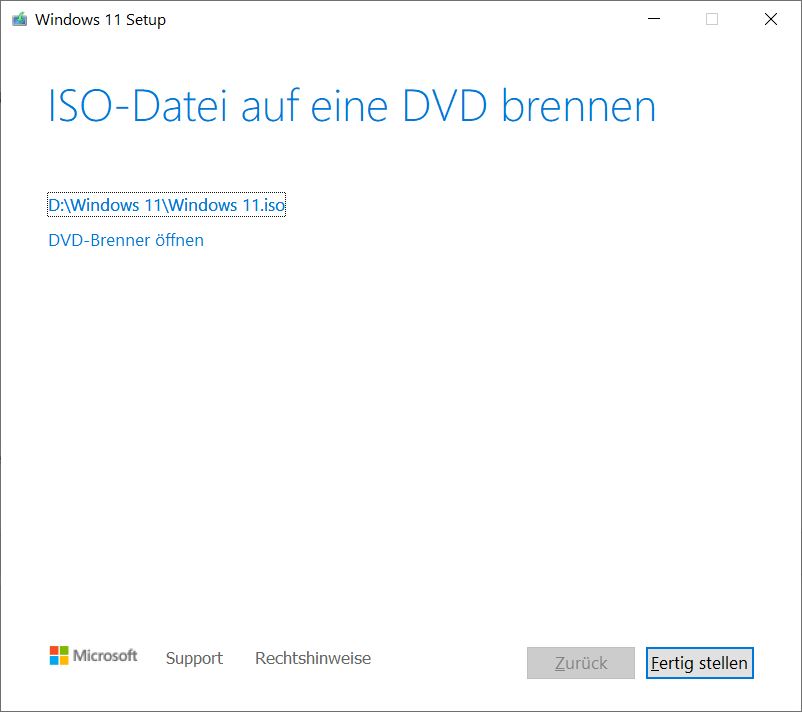Open the Support link

(194, 658)
